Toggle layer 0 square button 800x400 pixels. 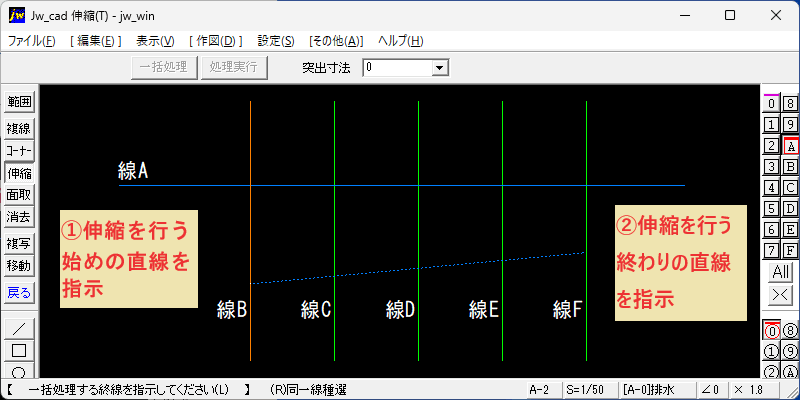tap(771, 104)
